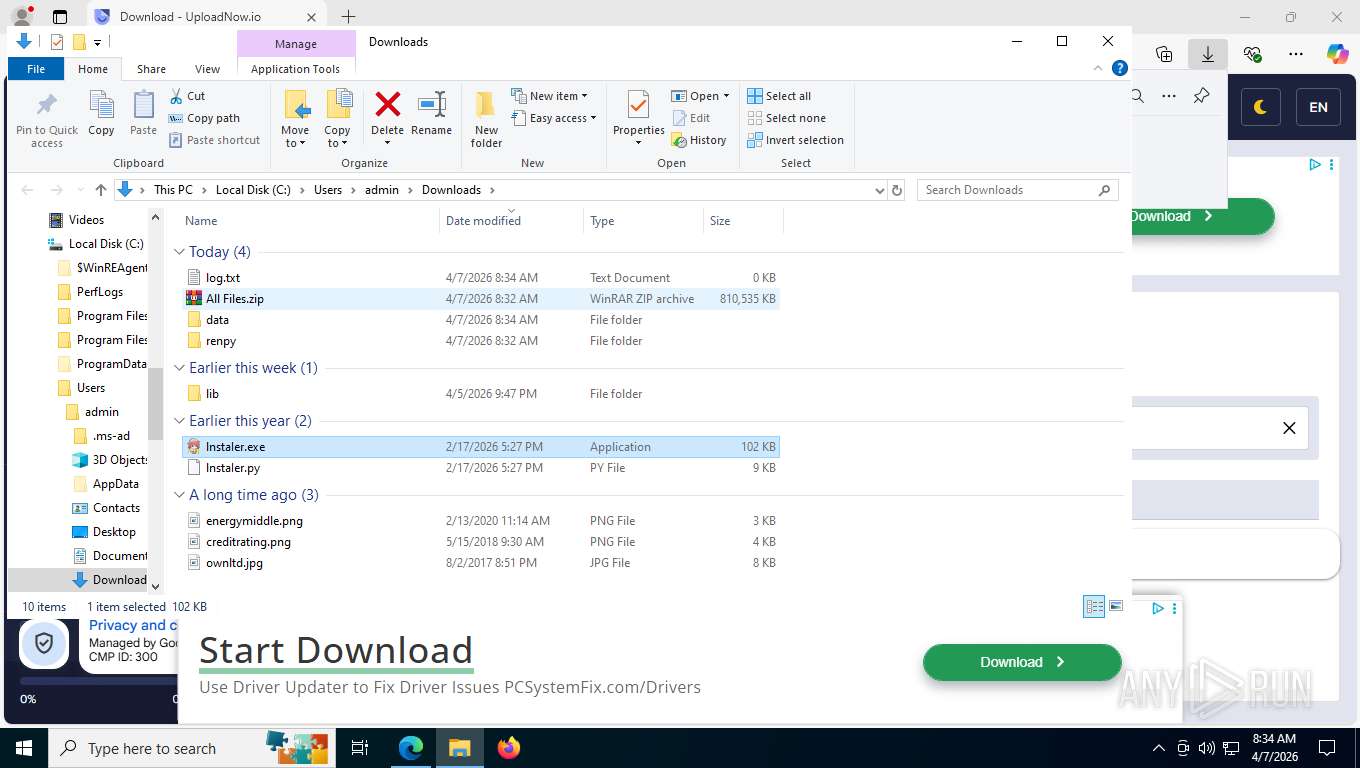Open the Open dropdown in ribbon
Screen dimensions: 1360x768
(700, 96)
